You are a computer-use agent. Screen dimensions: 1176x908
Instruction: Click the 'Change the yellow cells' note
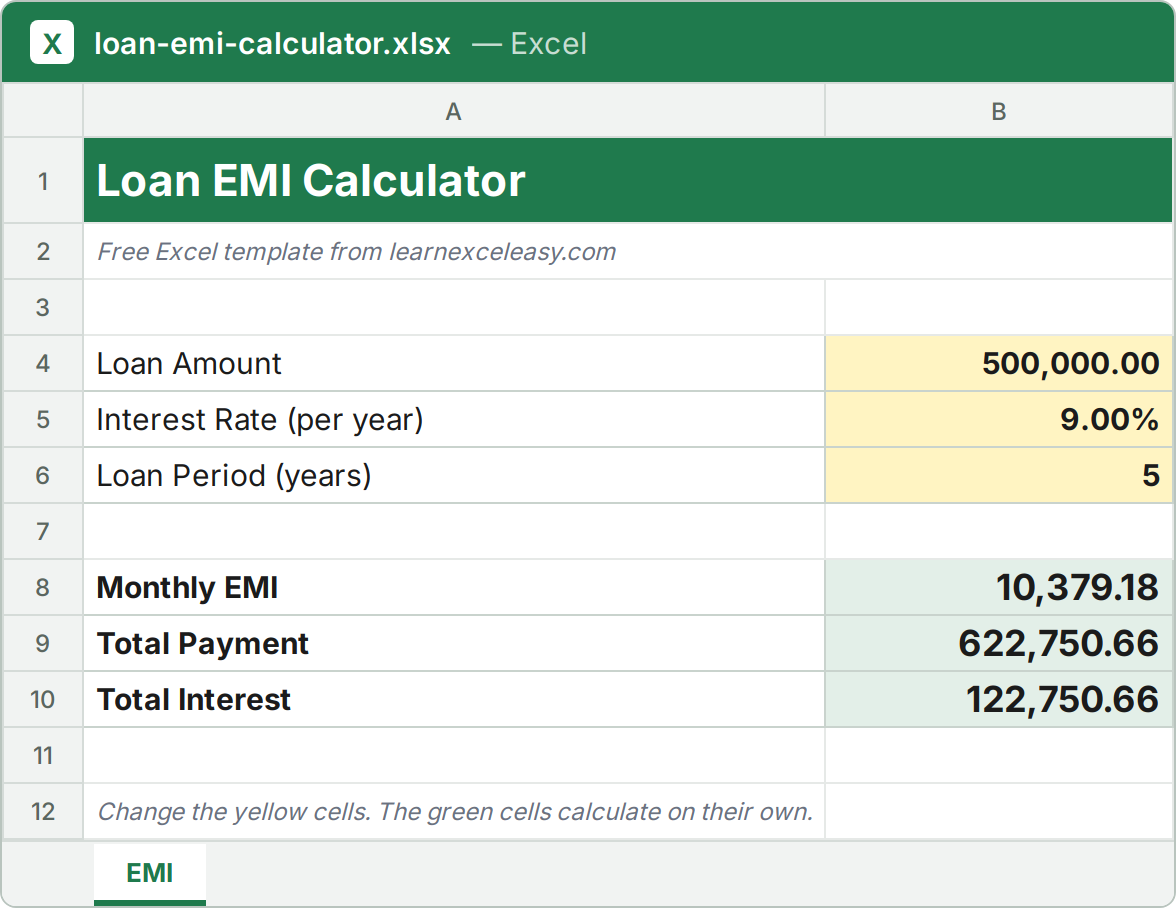click(x=454, y=811)
